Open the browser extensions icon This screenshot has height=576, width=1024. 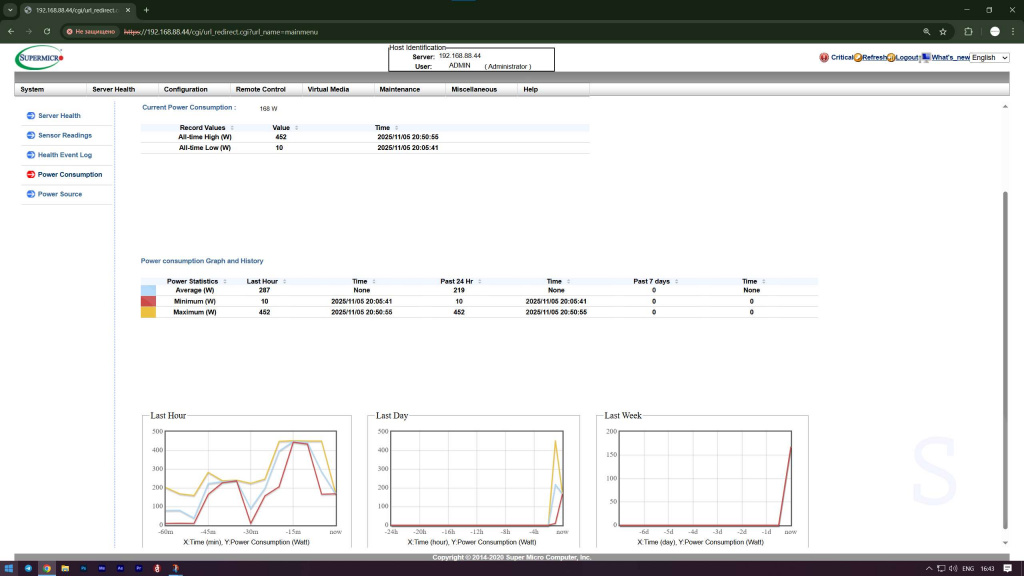(x=968, y=31)
